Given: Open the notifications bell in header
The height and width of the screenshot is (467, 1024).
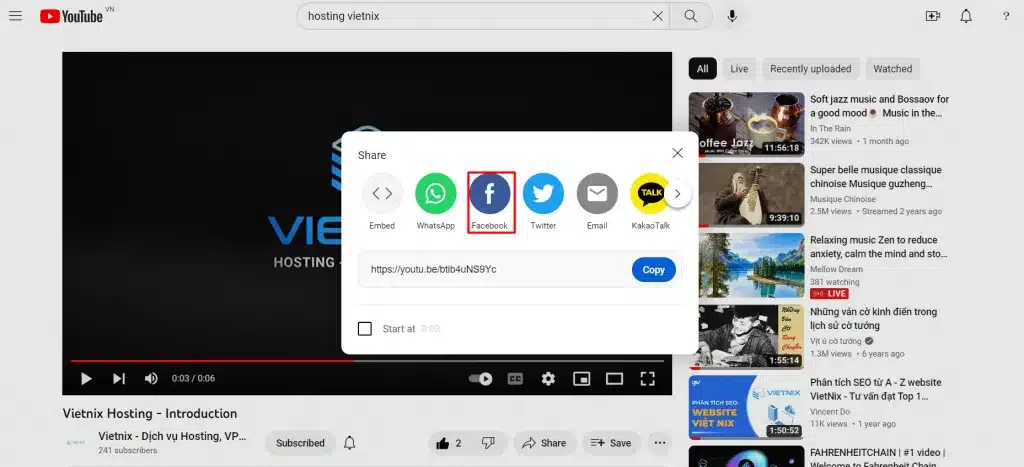Looking at the screenshot, I should 966,16.
